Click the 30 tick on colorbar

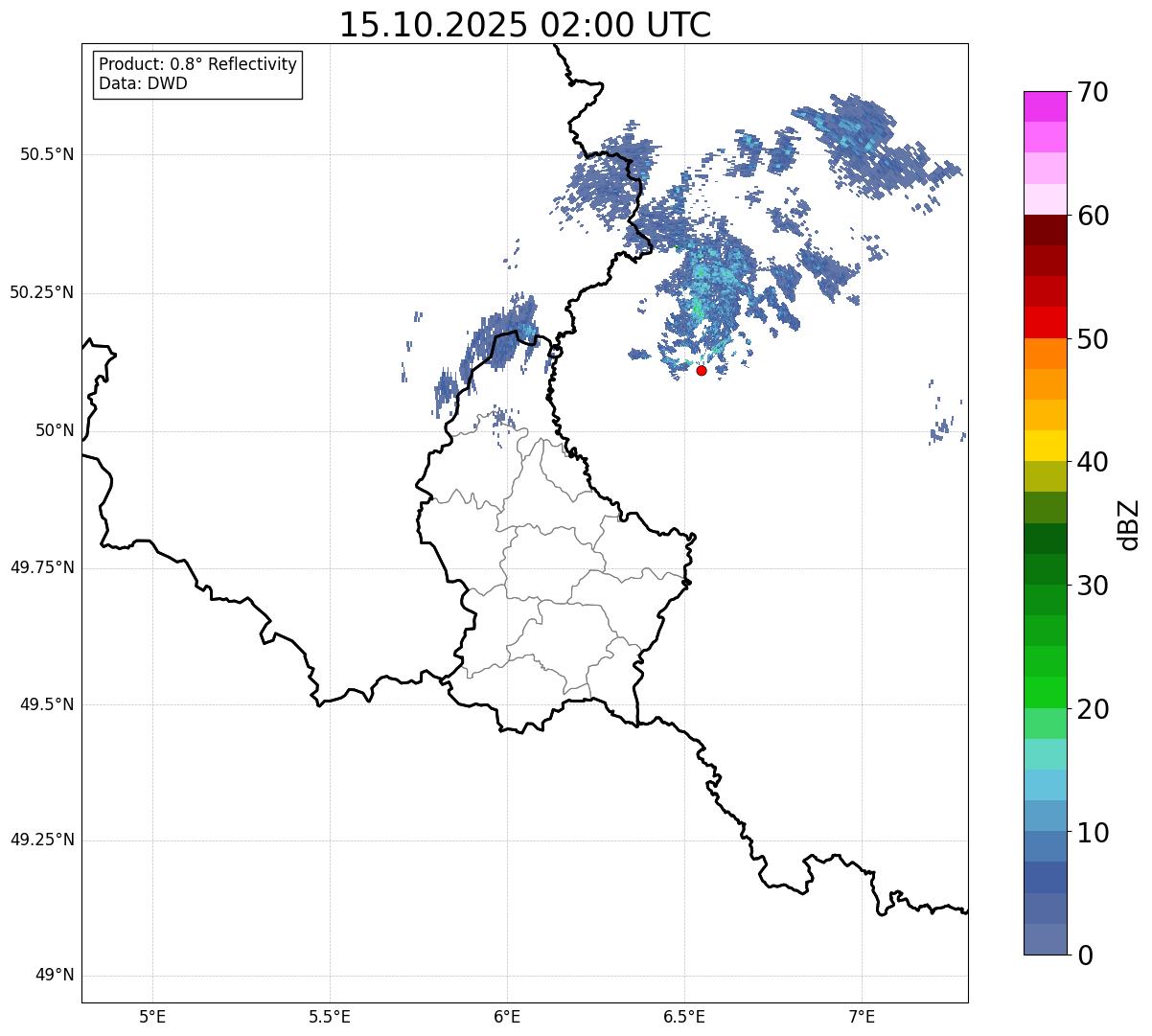(x=1093, y=586)
